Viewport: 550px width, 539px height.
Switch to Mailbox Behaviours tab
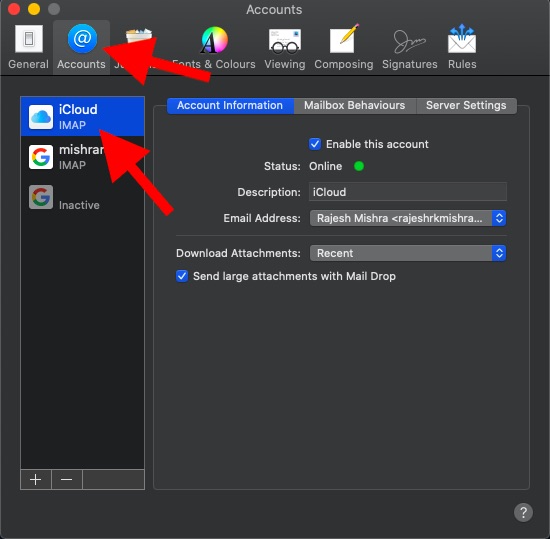point(355,106)
